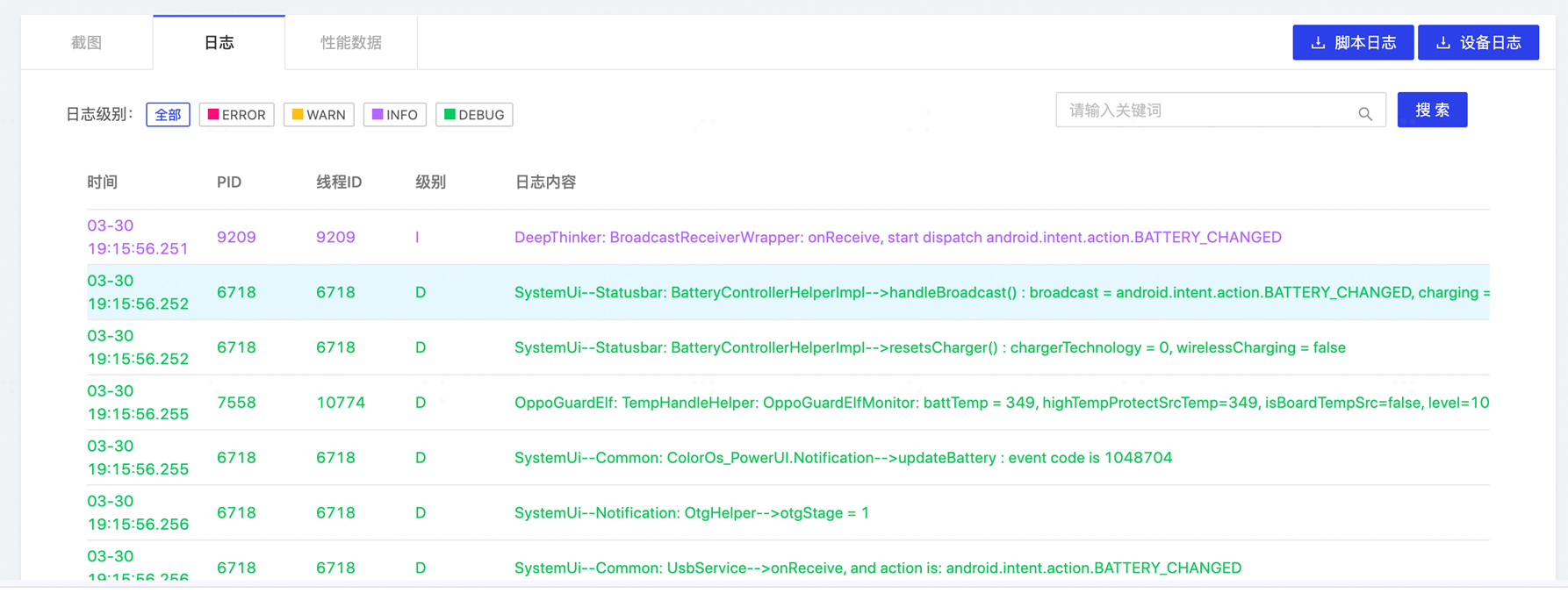Click the 时间 column header
Viewport: 1568px width, 593px height.
click(102, 182)
